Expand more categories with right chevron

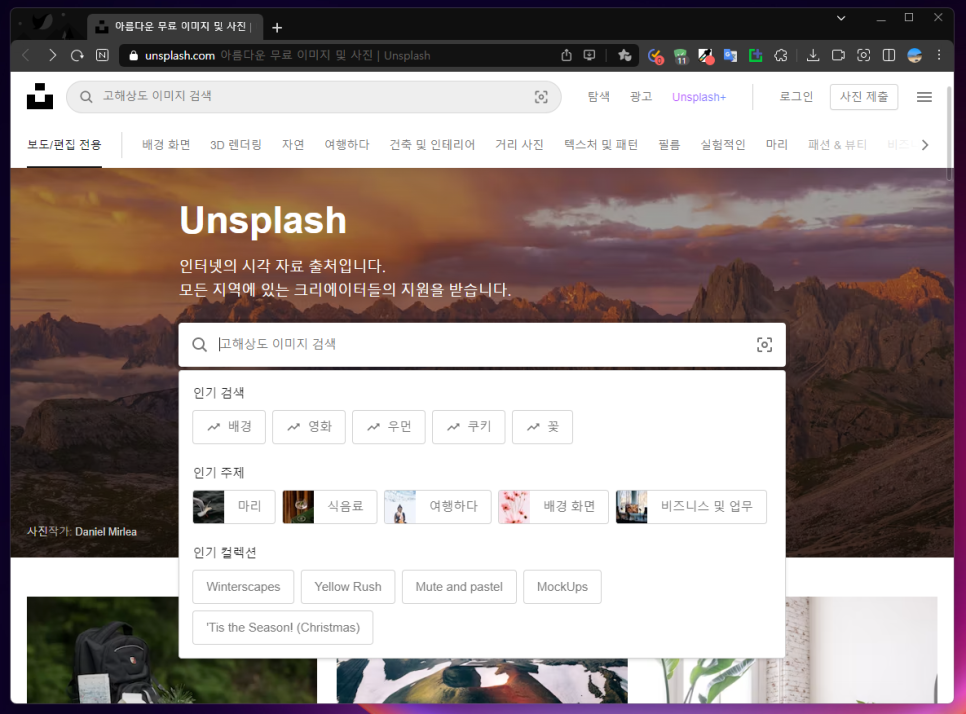tap(925, 145)
